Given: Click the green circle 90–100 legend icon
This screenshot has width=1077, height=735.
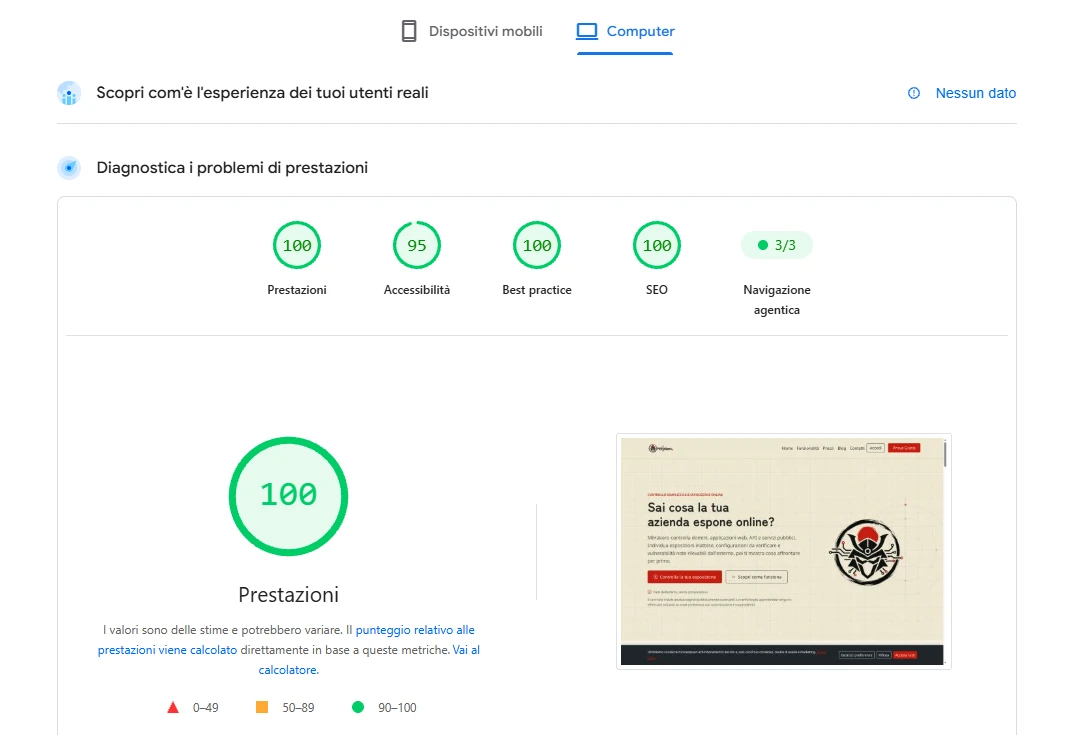Looking at the screenshot, I should tap(358, 707).
